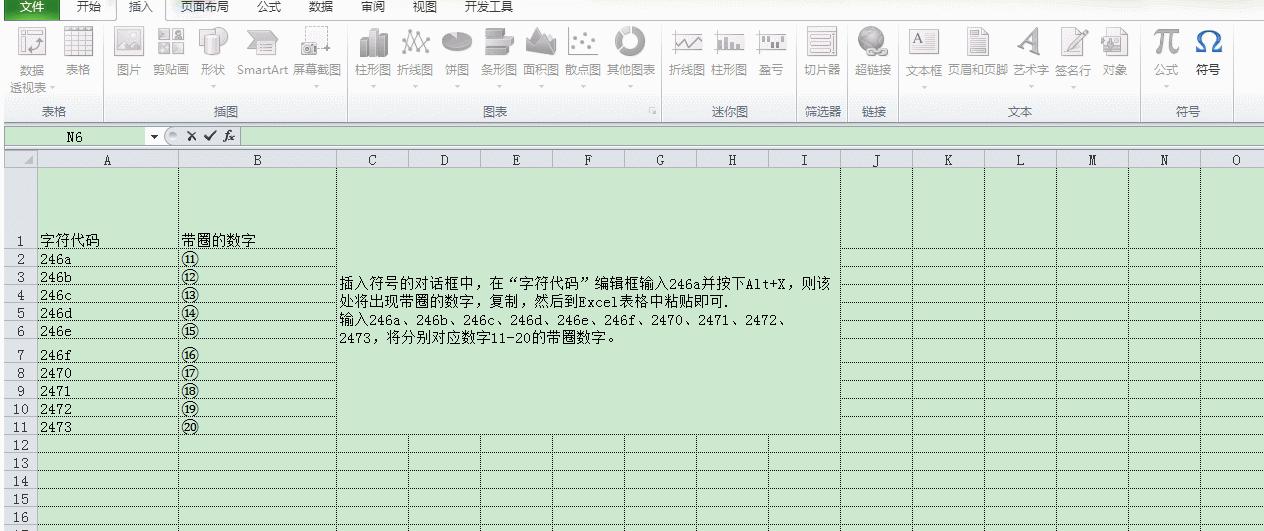This screenshot has height=531, width=1264.
Task: Open the Symbol (符号) dialog
Action: [1209, 52]
